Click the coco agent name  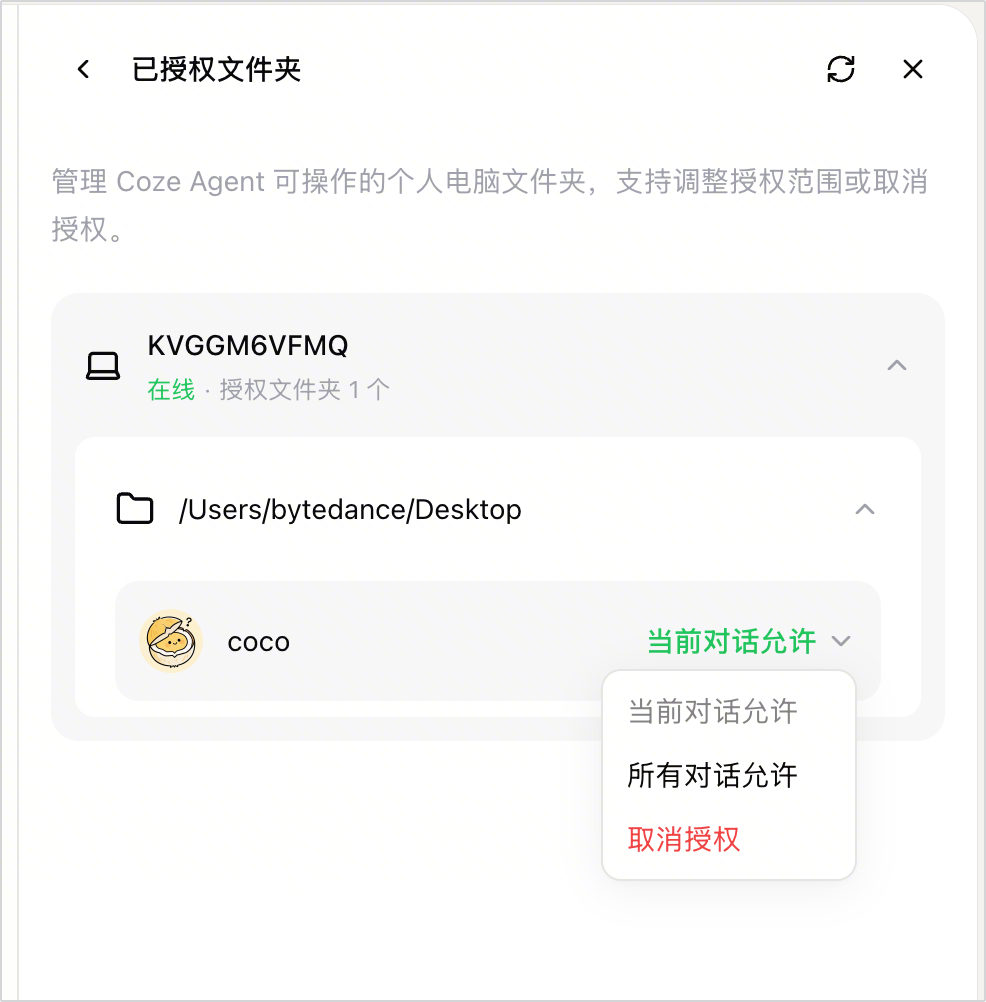259,642
